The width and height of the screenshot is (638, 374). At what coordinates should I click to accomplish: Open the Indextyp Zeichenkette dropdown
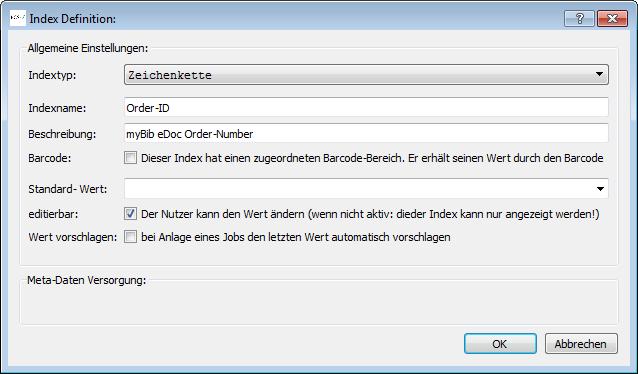click(x=366, y=75)
